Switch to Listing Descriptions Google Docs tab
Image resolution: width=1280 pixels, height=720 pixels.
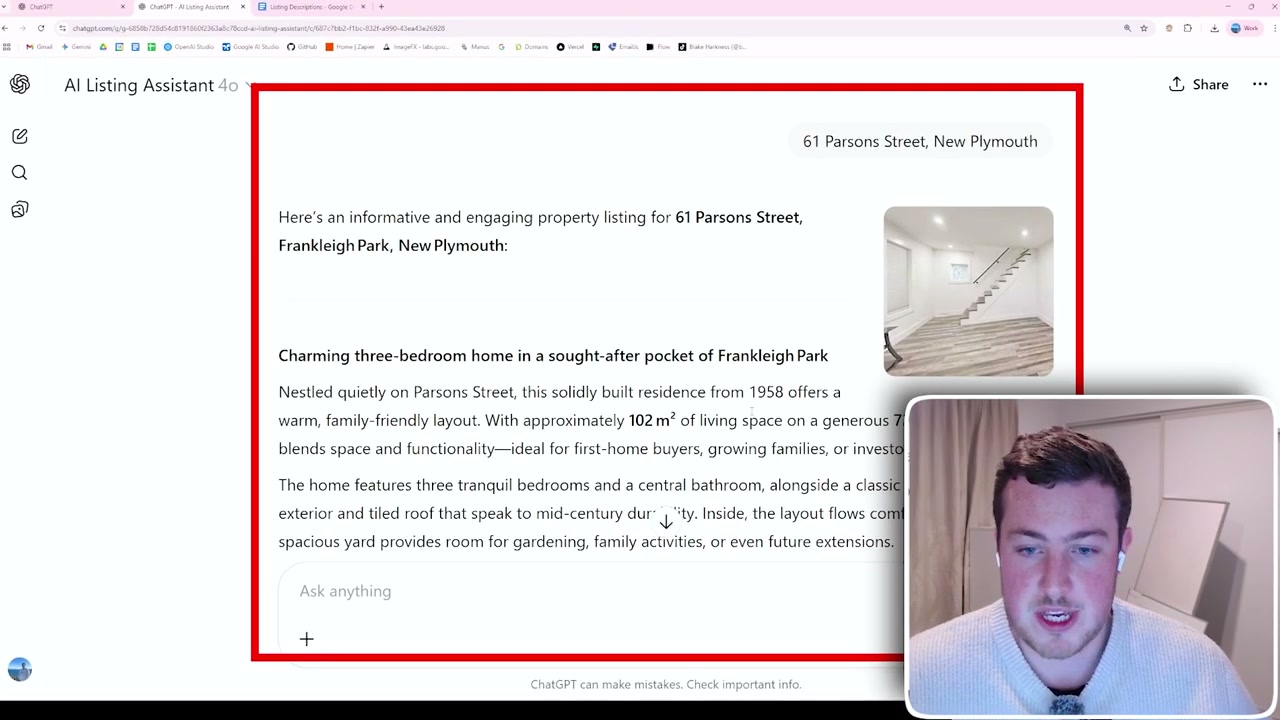[310, 7]
